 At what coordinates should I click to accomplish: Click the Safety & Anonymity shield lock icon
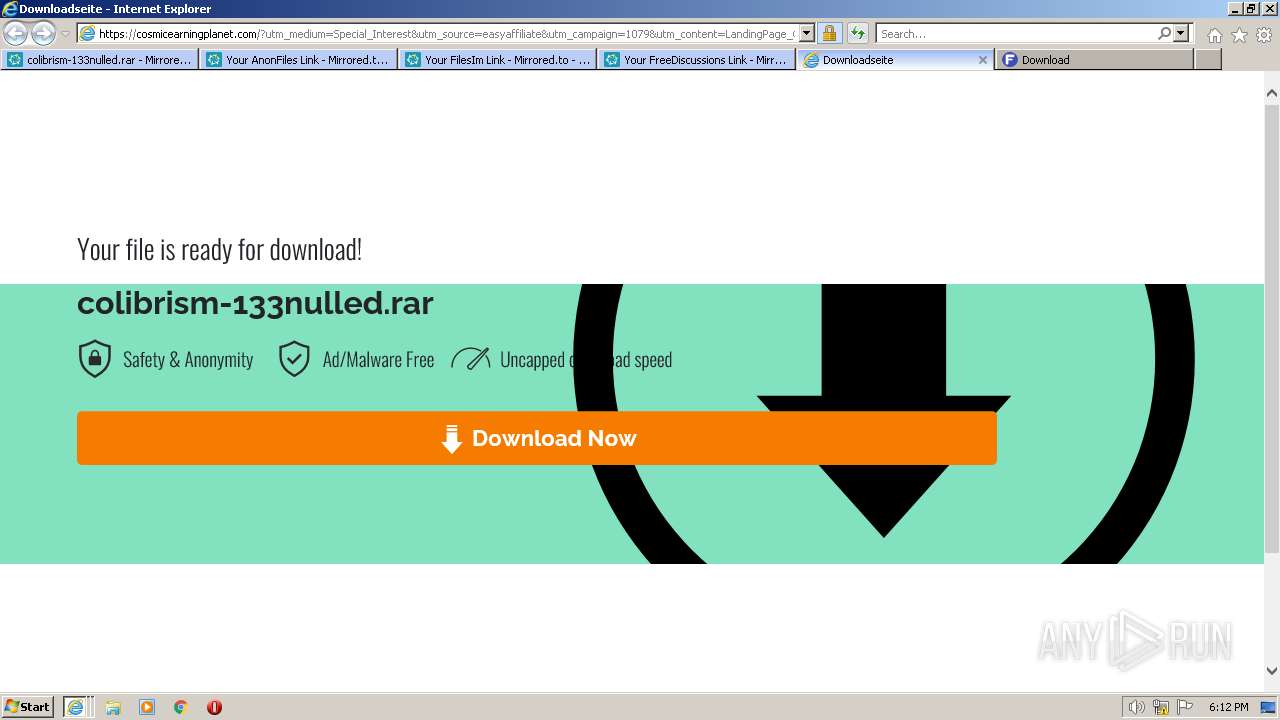pos(95,359)
